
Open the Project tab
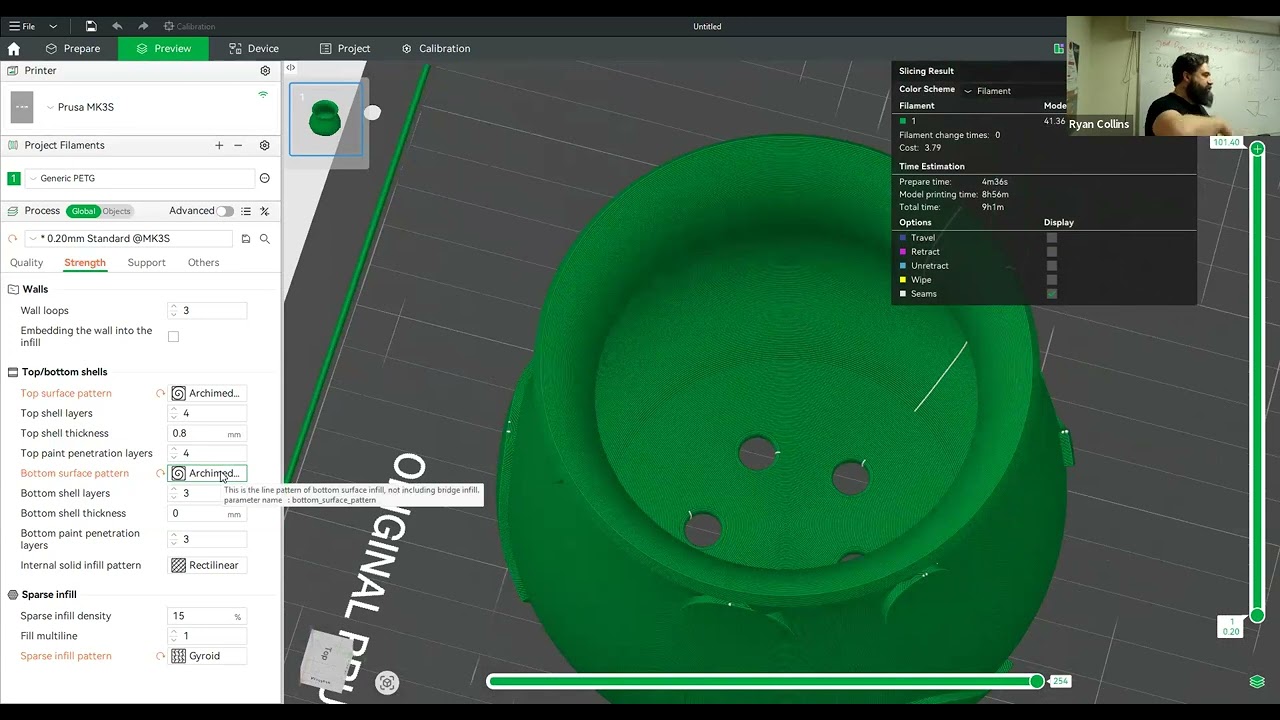pyautogui.click(x=345, y=48)
